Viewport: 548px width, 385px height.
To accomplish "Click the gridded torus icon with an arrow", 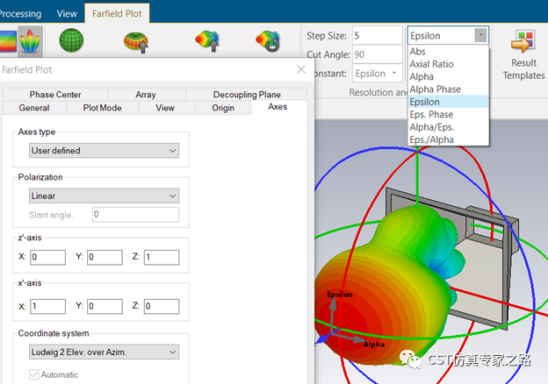I will click(136, 42).
